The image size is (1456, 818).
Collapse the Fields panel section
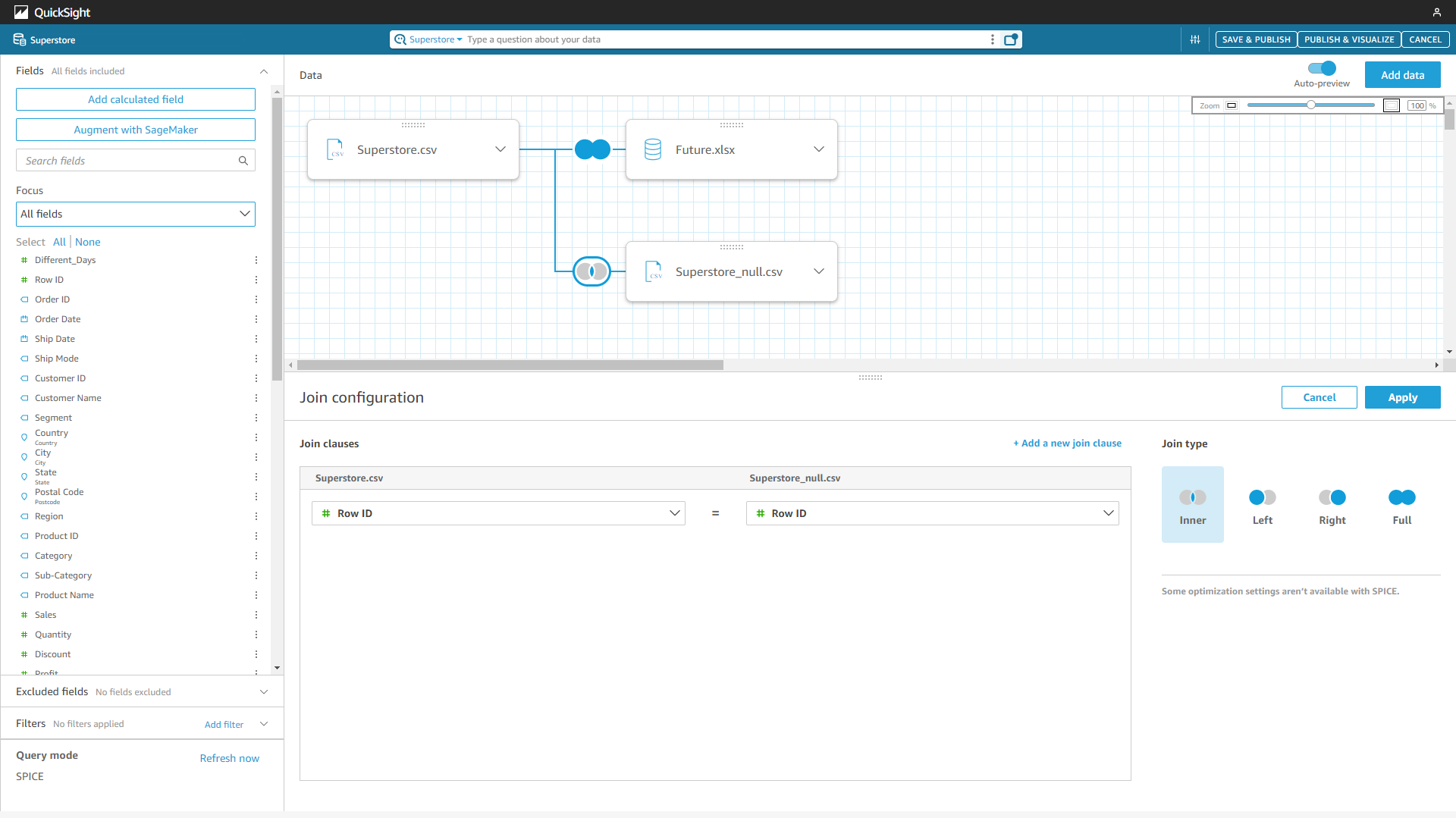[264, 71]
